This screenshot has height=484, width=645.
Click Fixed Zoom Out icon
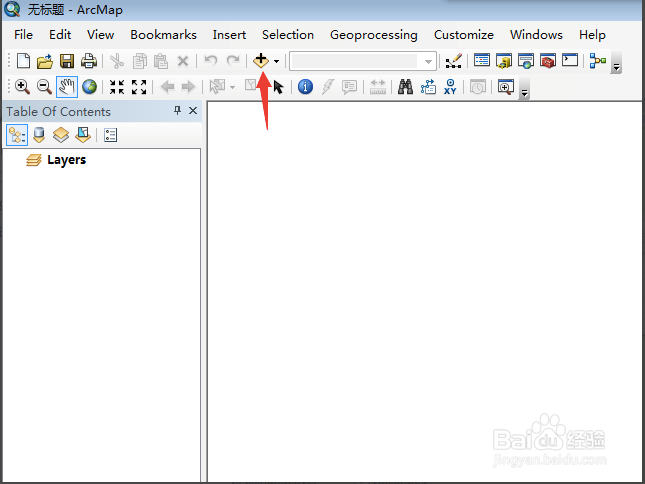(139, 87)
